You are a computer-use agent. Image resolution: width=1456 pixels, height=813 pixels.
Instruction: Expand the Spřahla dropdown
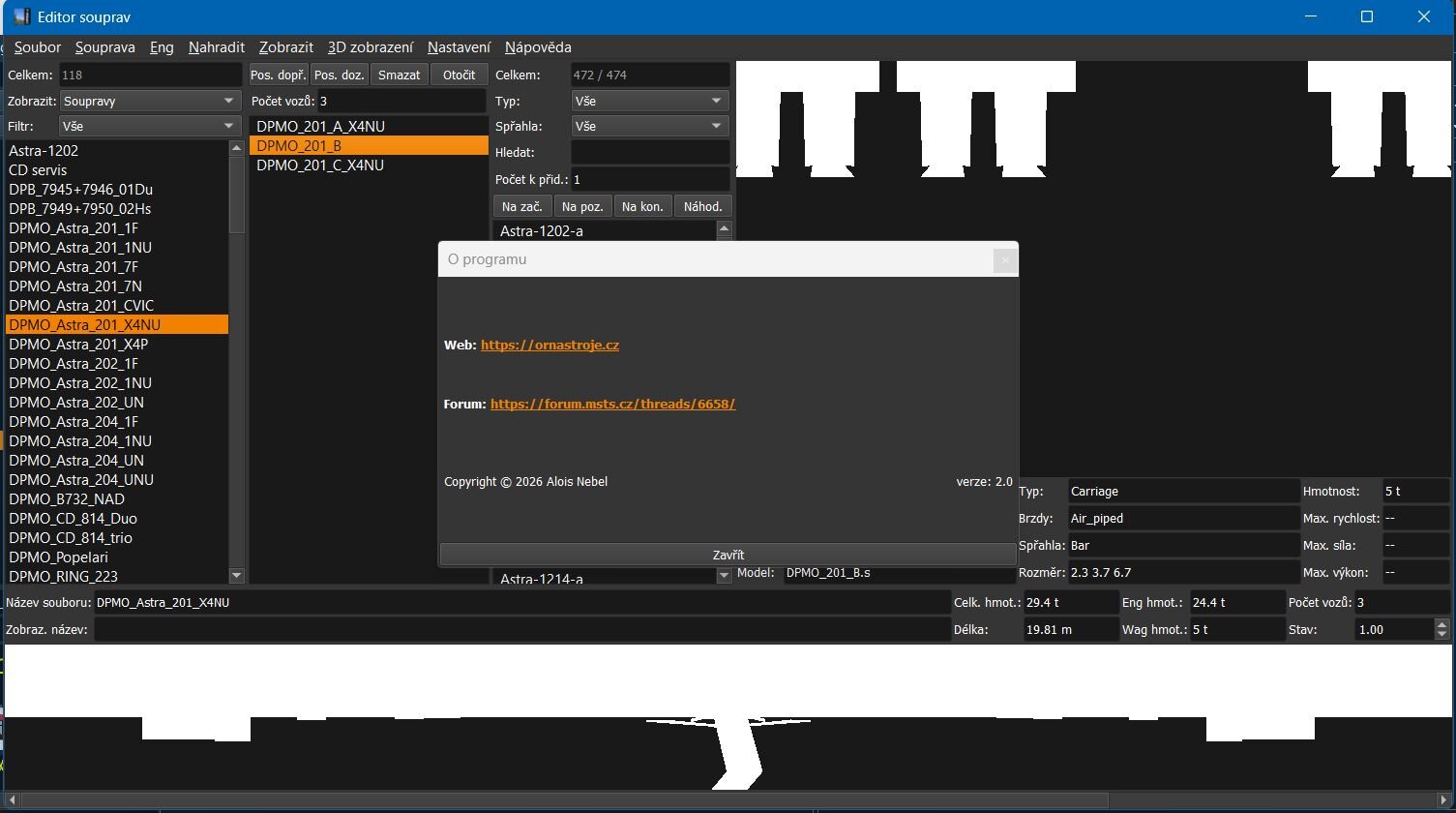click(x=650, y=126)
